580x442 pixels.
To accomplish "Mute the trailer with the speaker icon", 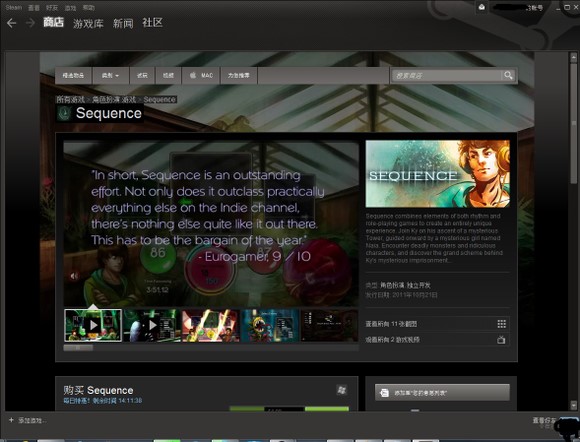I will (x=74, y=276).
